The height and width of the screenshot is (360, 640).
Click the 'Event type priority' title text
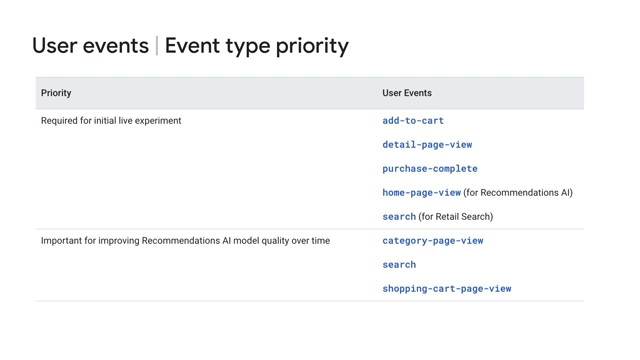[x=257, y=46]
